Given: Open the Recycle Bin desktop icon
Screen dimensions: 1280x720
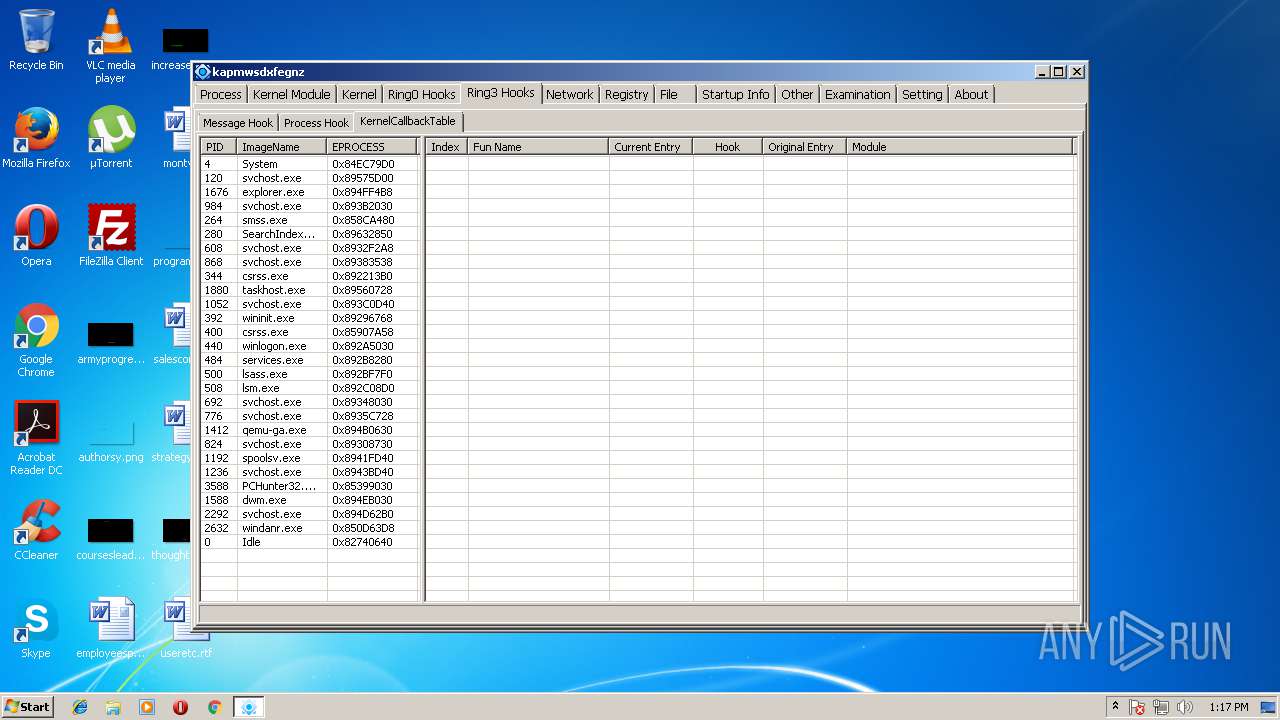Looking at the screenshot, I should 36,40.
